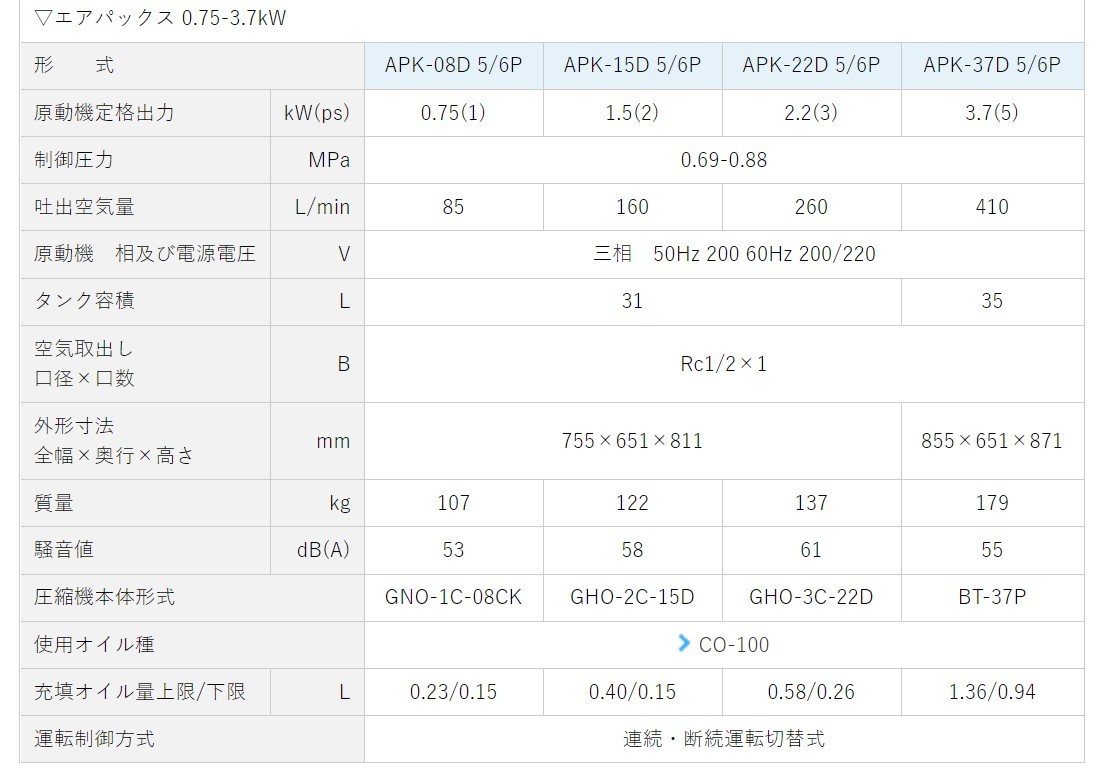Click the GNO-1C-08CK compressor model cell
The height and width of the screenshot is (783, 1106).
point(453,597)
